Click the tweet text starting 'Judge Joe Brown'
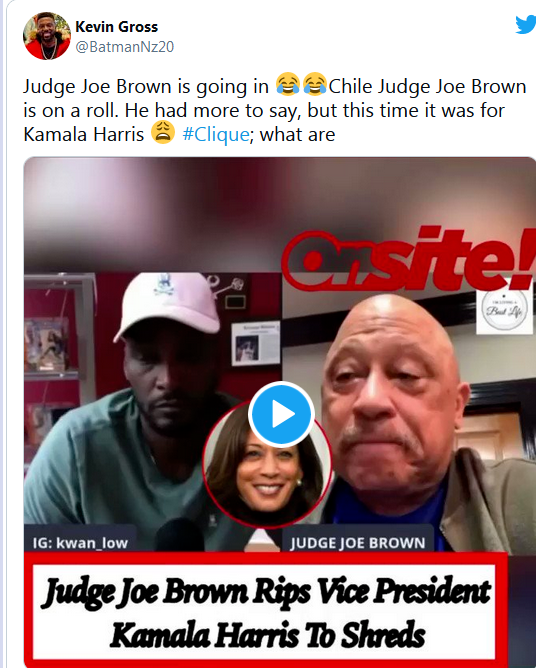The width and height of the screenshot is (536, 668). click(x=275, y=110)
